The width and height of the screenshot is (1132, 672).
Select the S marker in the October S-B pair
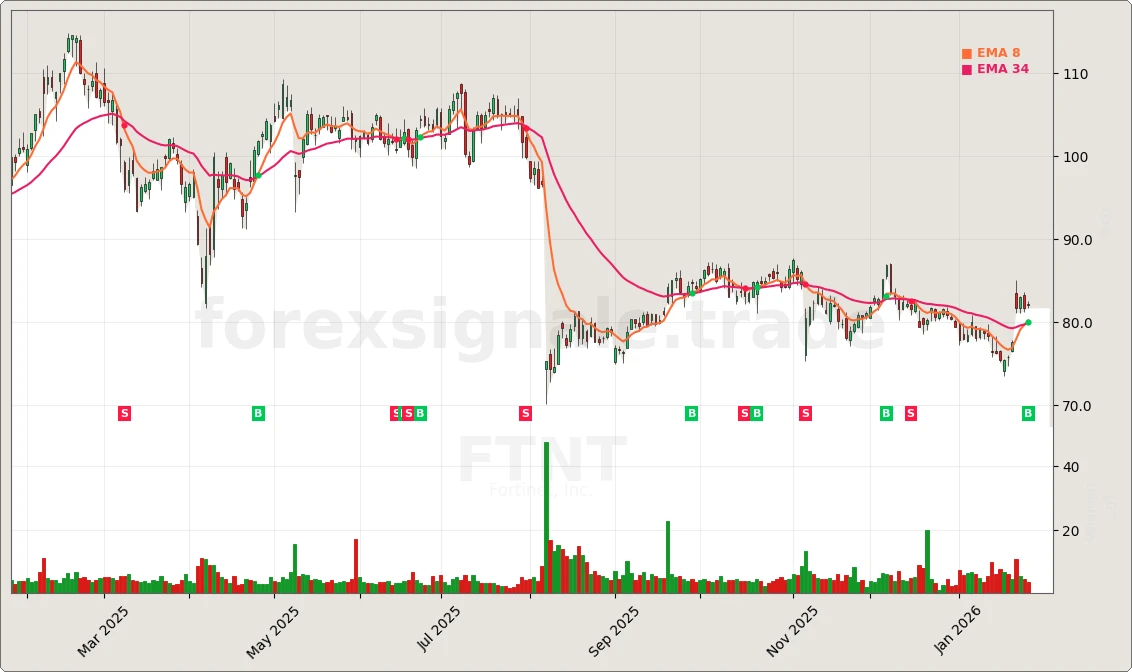point(744,412)
